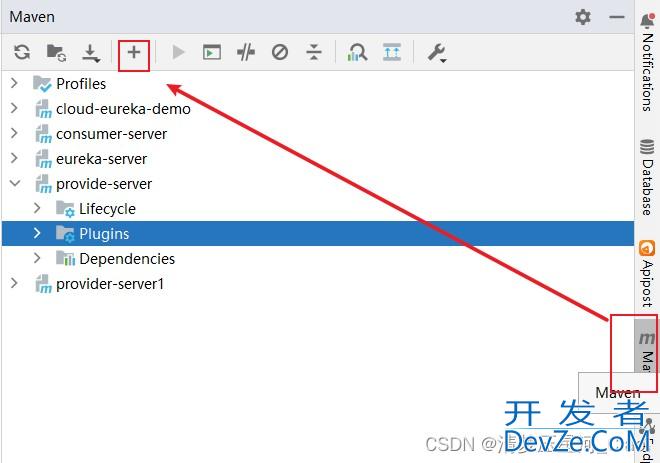Open Notifications tool window tab
This screenshot has width=660, height=463.
[647, 63]
